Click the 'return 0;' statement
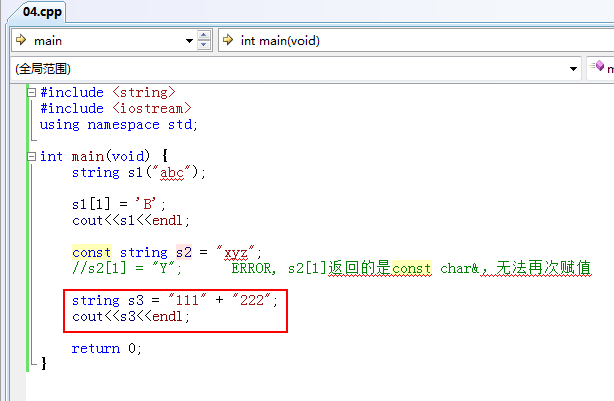This screenshot has width=614, height=401. pyautogui.click(x=107, y=349)
